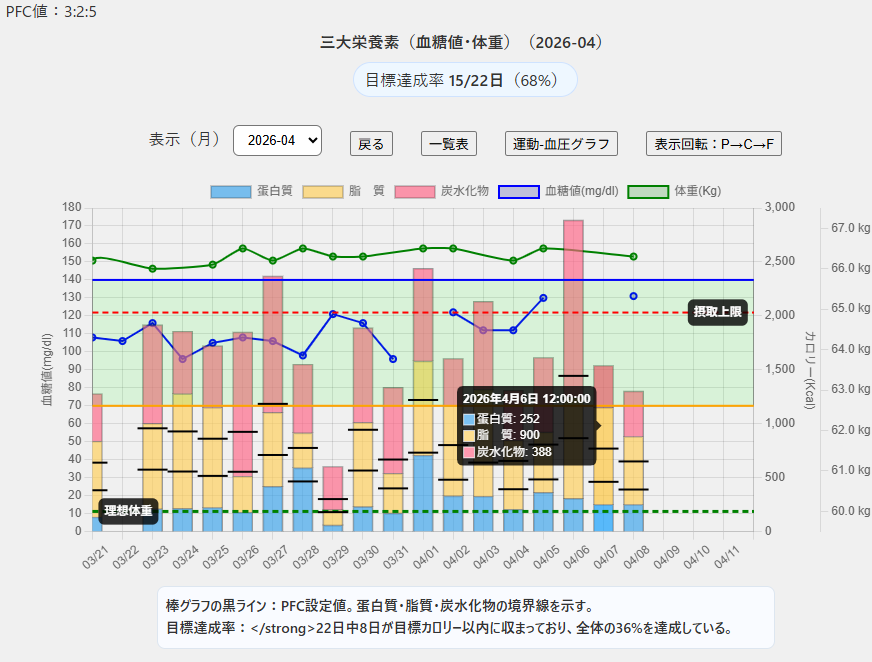Open the 表示（月） month dropdown

pyautogui.click(x=277, y=141)
